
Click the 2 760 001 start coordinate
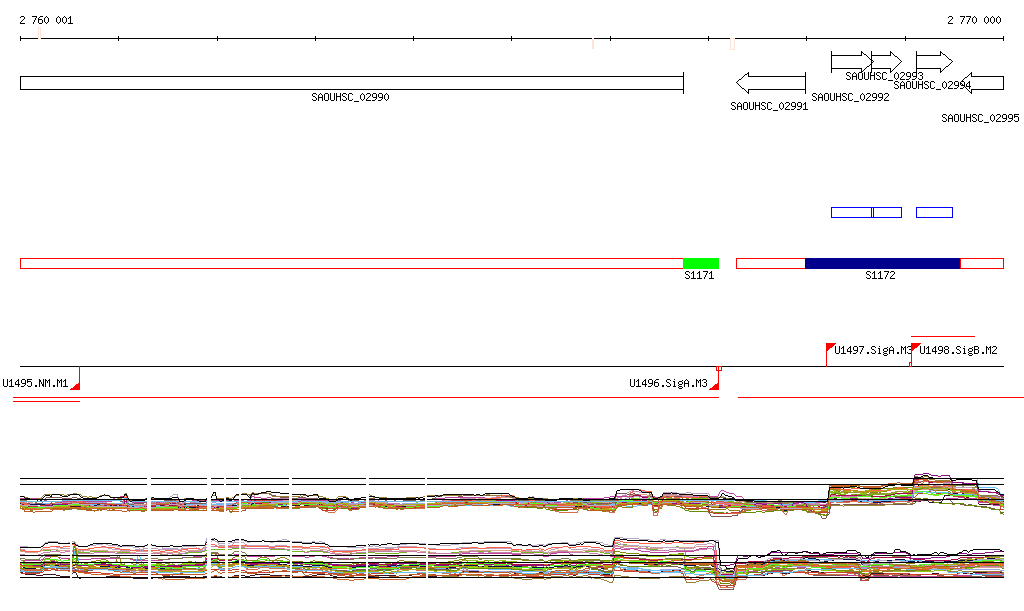point(46,20)
